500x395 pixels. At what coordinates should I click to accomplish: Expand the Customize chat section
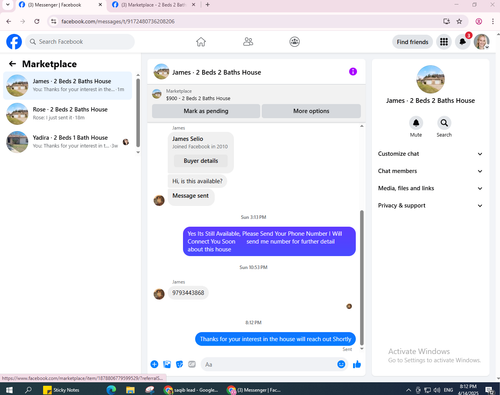[430, 154]
